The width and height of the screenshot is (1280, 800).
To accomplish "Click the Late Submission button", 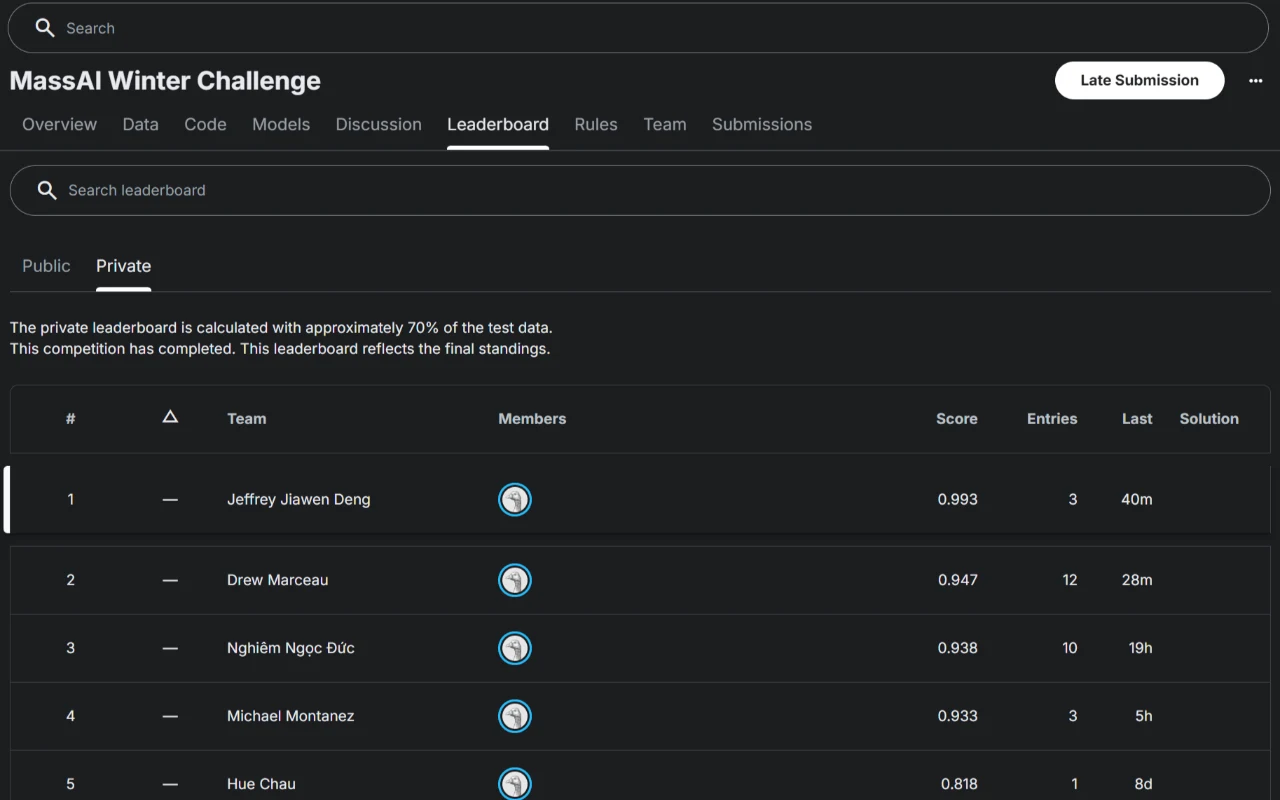I will [x=1140, y=81].
